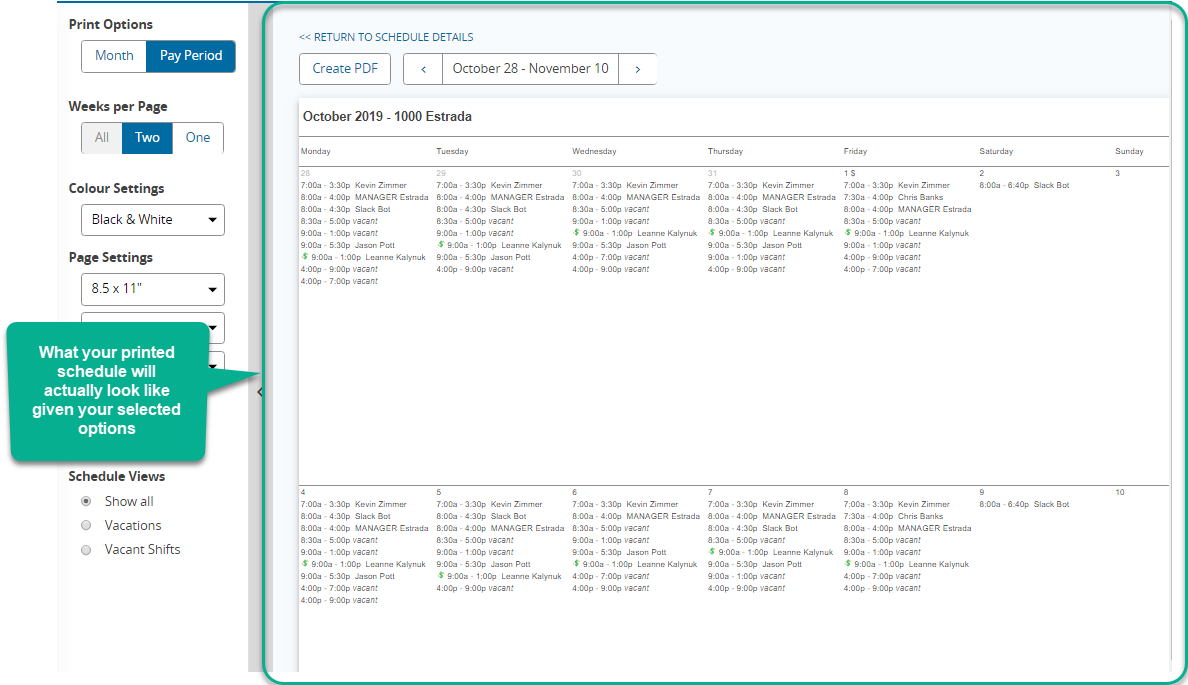Click Tuesday 29 Jason Pott 9:00a shift
This screenshot has height=685, width=1188.
click(483, 258)
